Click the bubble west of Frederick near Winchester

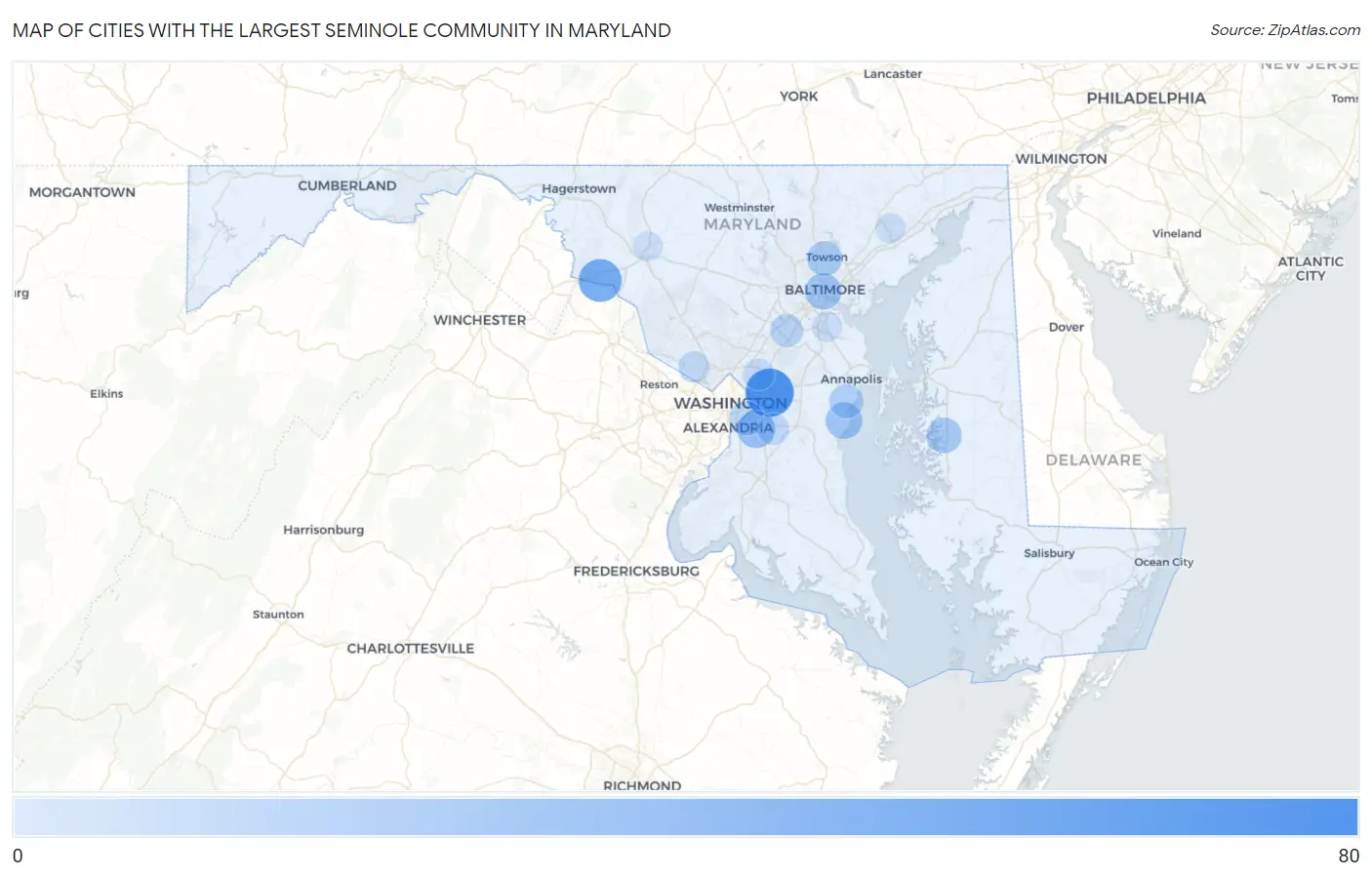600,280
